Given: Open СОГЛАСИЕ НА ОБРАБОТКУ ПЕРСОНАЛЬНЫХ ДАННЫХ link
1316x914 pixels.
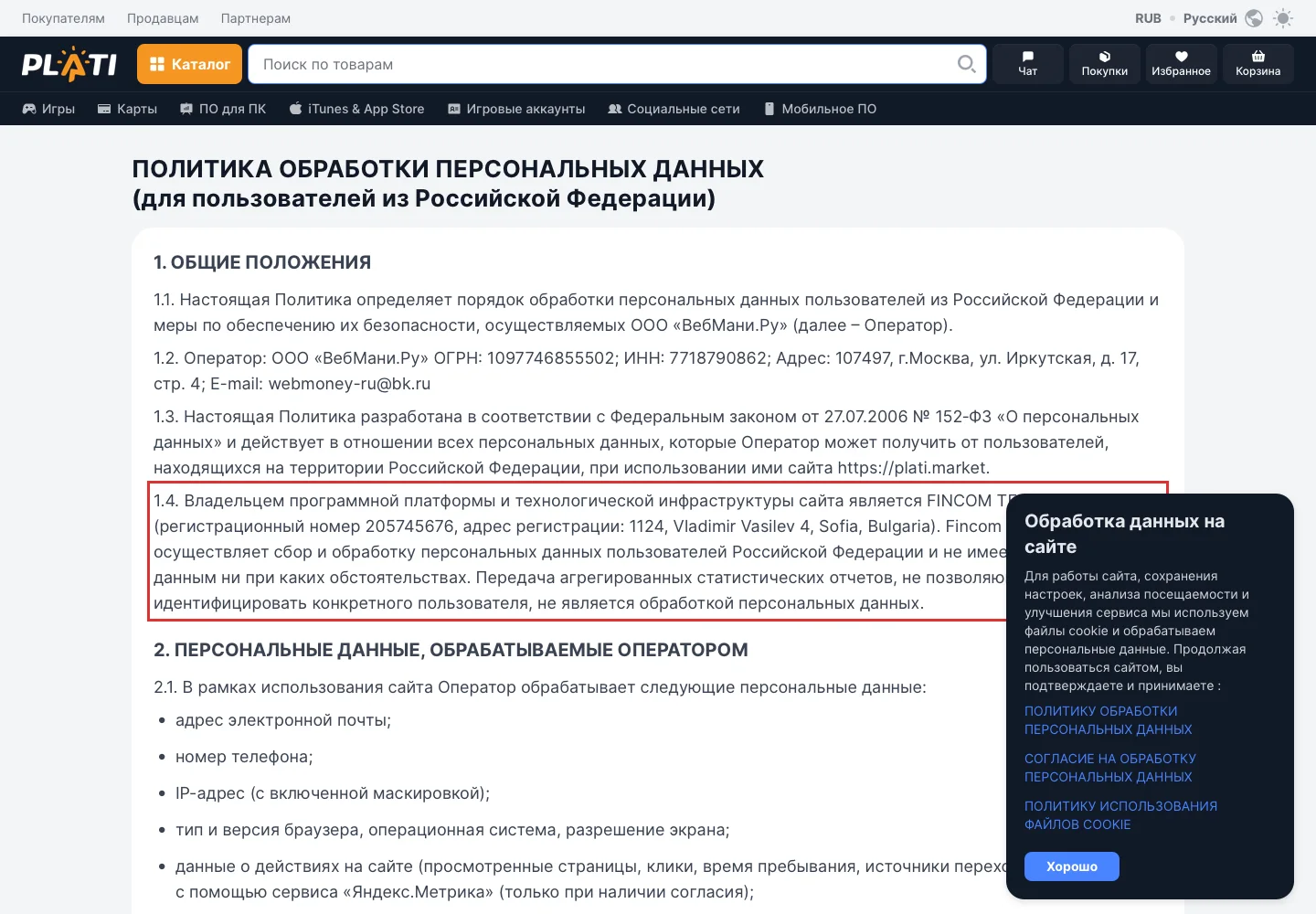Looking at the screenshot, I should 1109,768.
